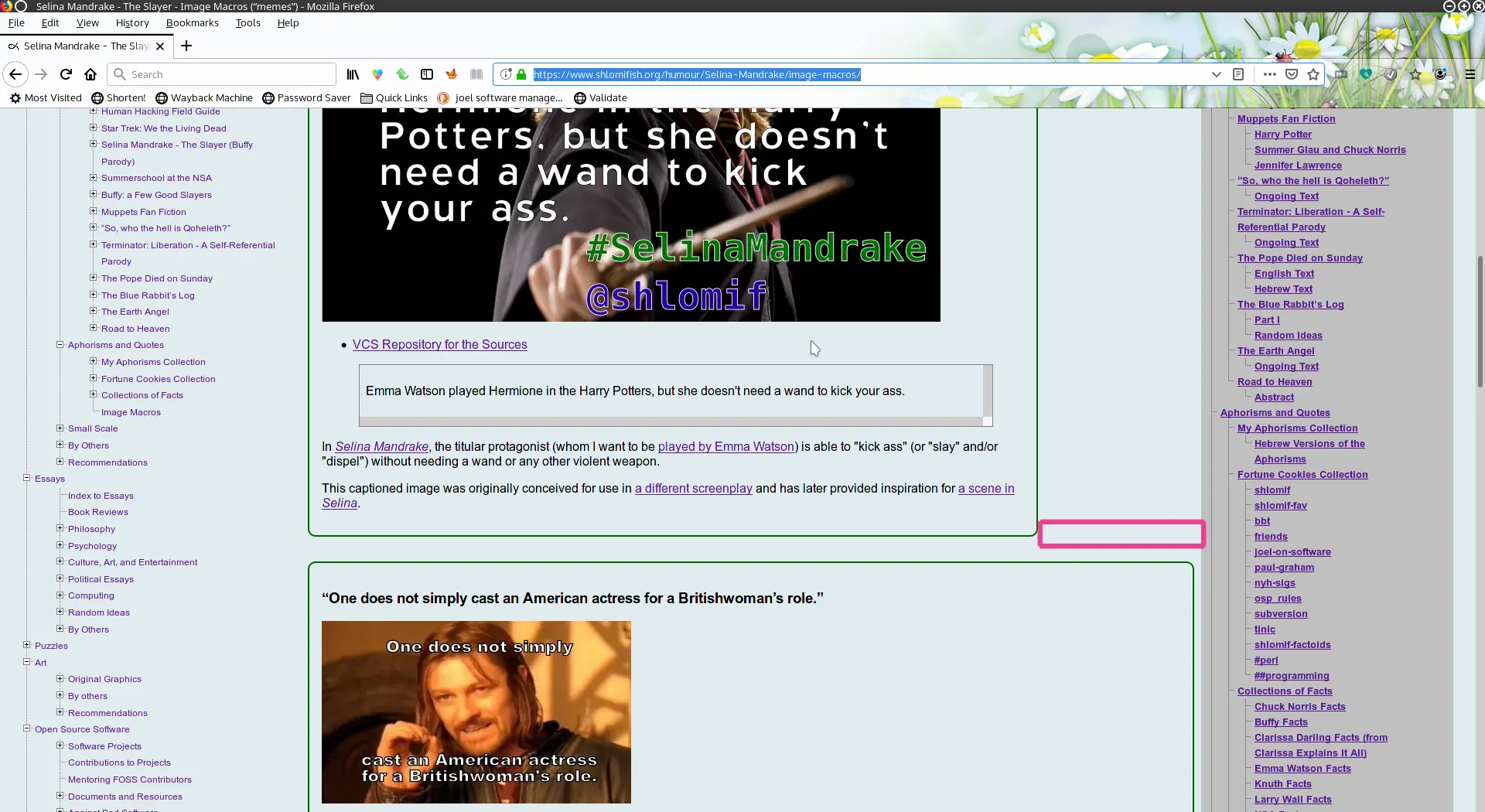Open Image Macros in the left tree

tap(131, 412)
